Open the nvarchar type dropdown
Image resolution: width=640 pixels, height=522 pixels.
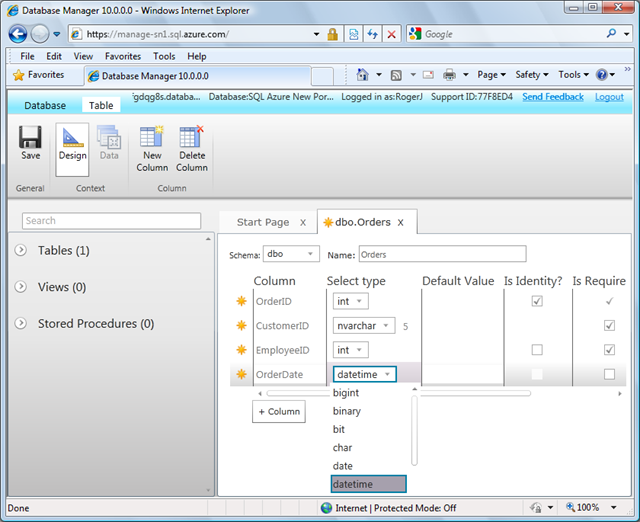[364, 326]
